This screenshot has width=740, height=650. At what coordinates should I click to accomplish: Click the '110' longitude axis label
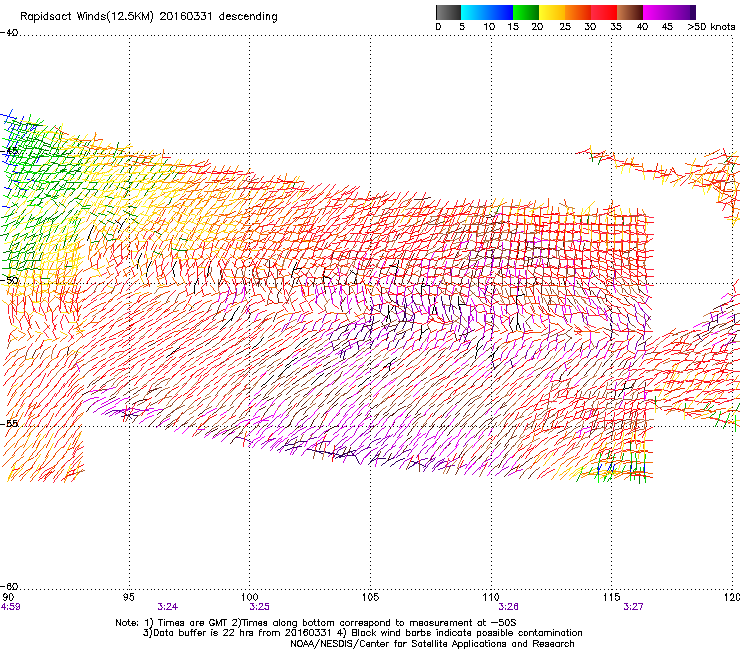point(491,598)
